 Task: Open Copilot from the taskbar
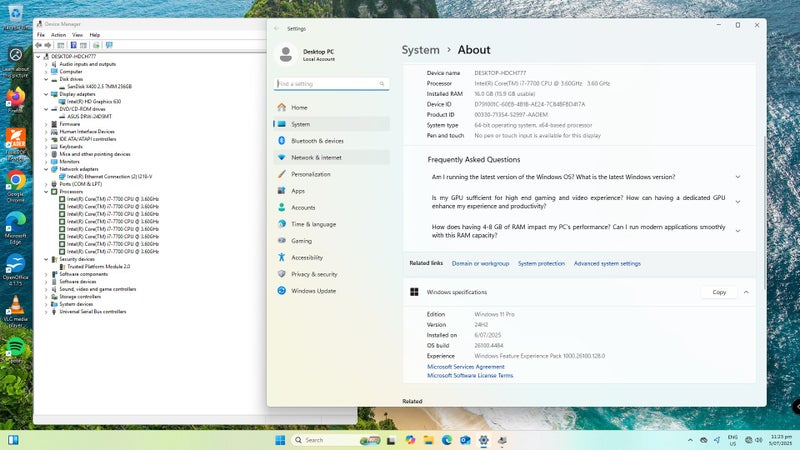pyautogui.click(x=410, y=440)
